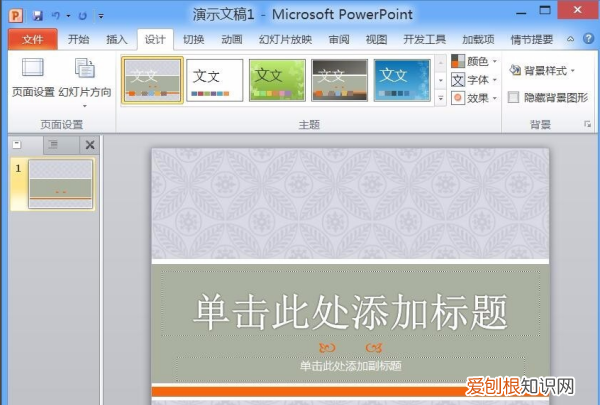
Task: Switch to the Outline pane tab
Action: coord(53,145)
